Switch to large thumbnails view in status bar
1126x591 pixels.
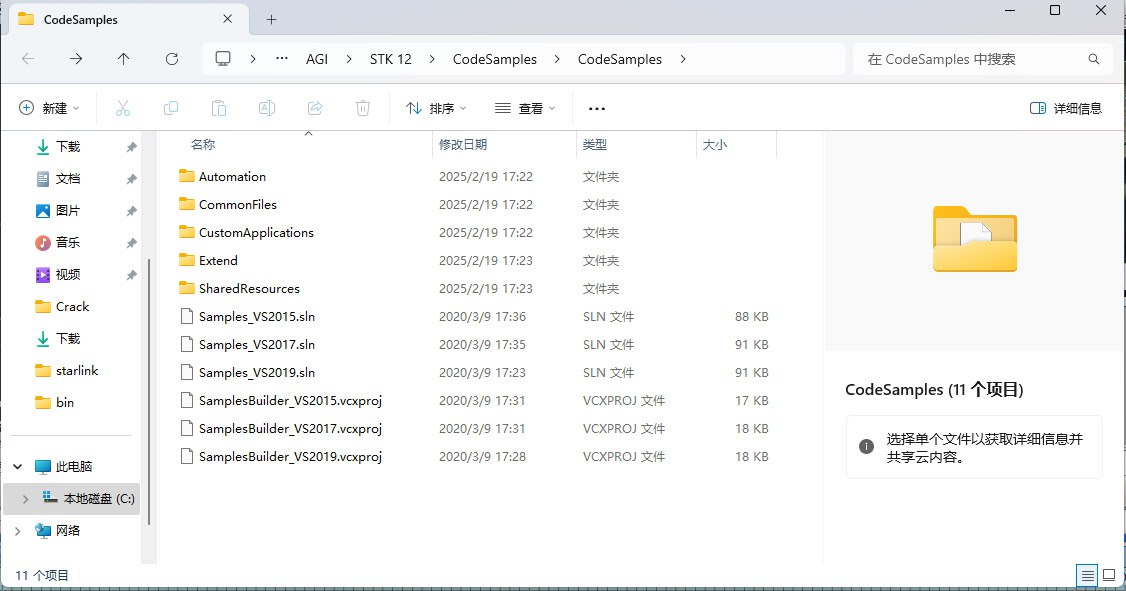1108,575
